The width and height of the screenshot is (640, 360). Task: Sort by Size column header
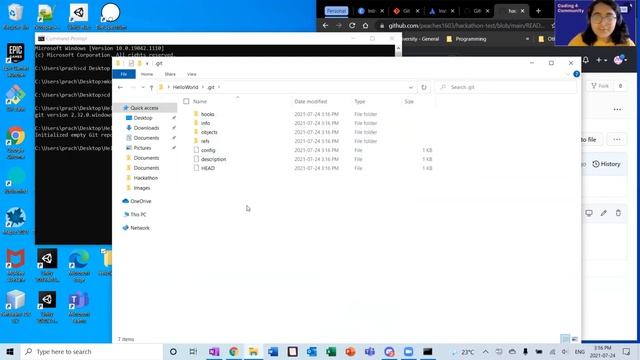(409, 101)
